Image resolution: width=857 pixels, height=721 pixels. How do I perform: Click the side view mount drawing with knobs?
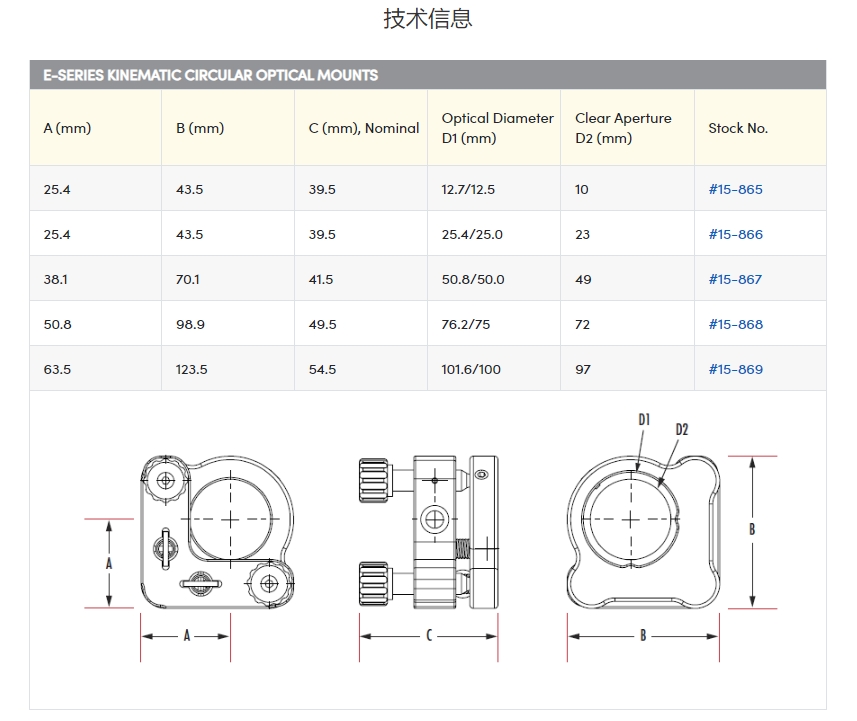pyautogui.click(x=428, y=532)
